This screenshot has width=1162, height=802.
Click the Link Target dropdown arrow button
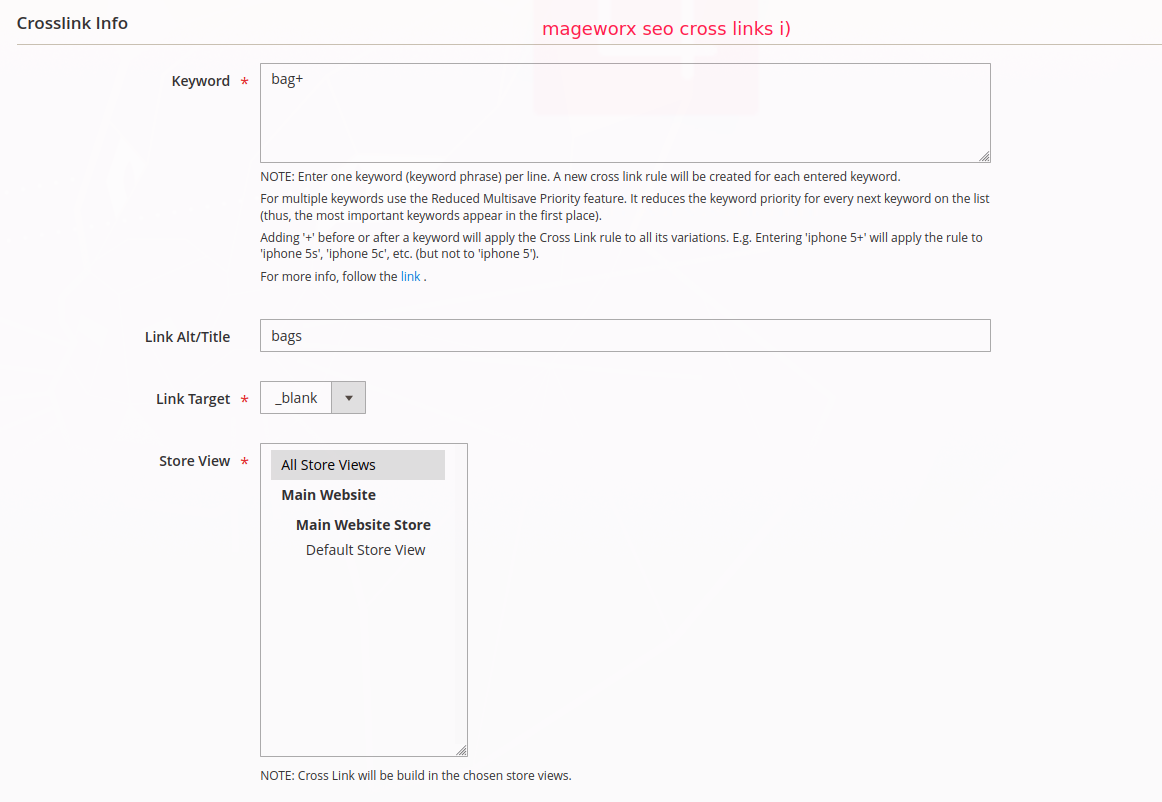[348, 398]
